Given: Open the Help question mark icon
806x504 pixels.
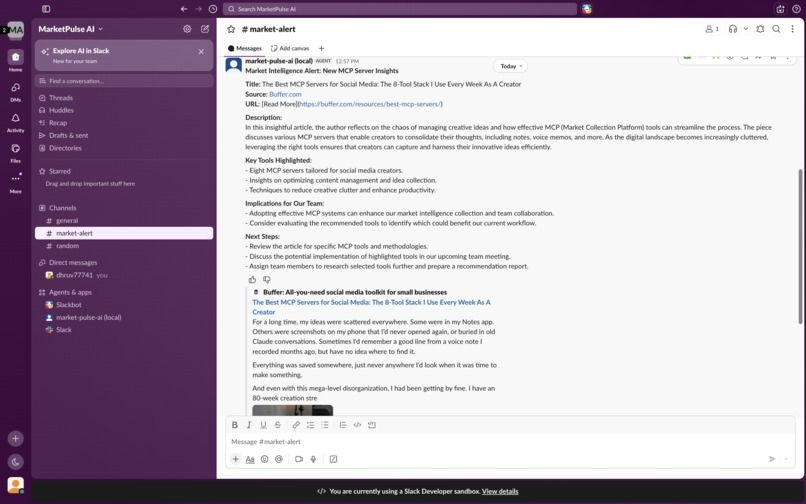Looking at the screenshot, I should point(796,9).
